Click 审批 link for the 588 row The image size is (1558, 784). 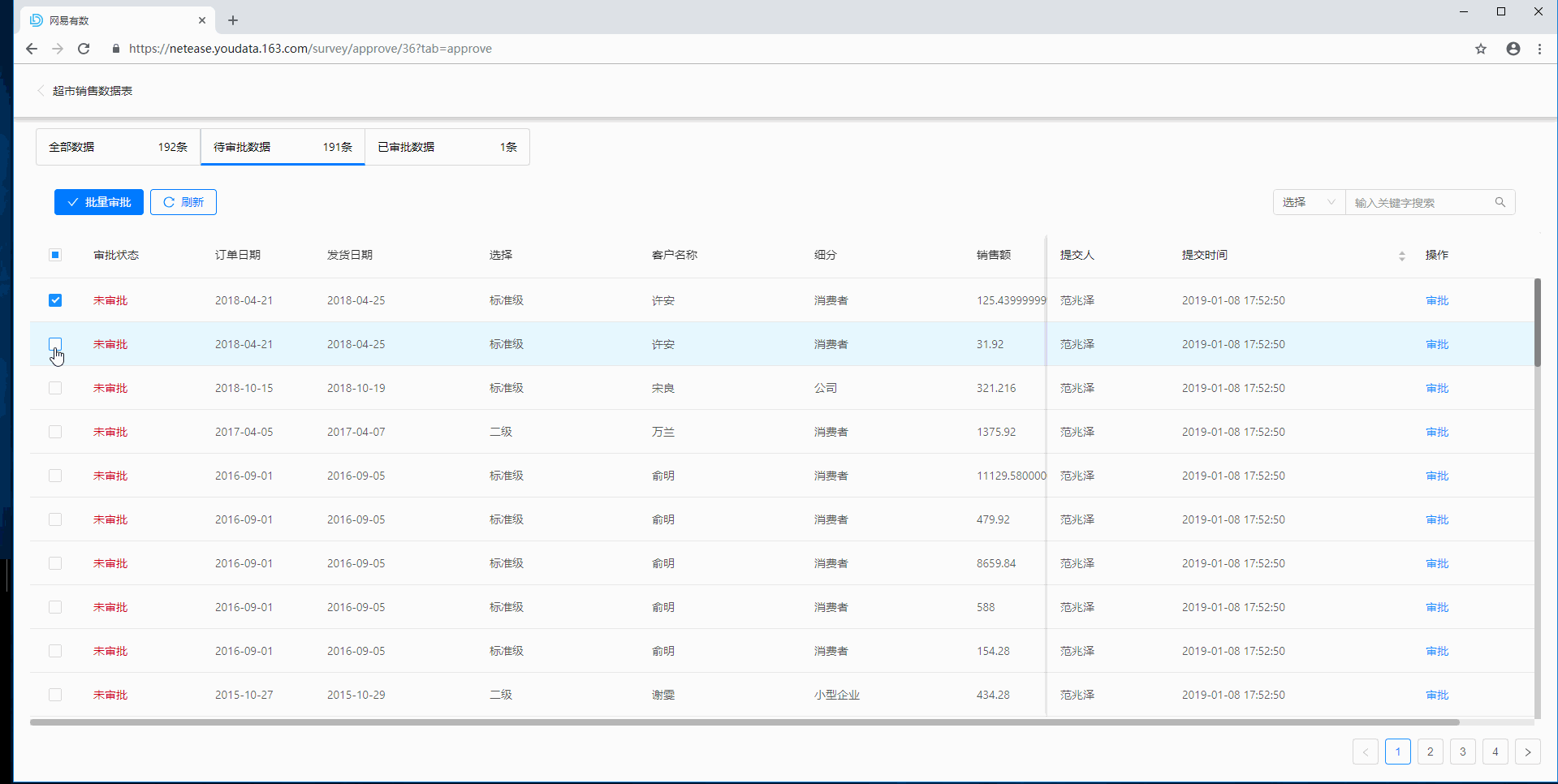1437,607
